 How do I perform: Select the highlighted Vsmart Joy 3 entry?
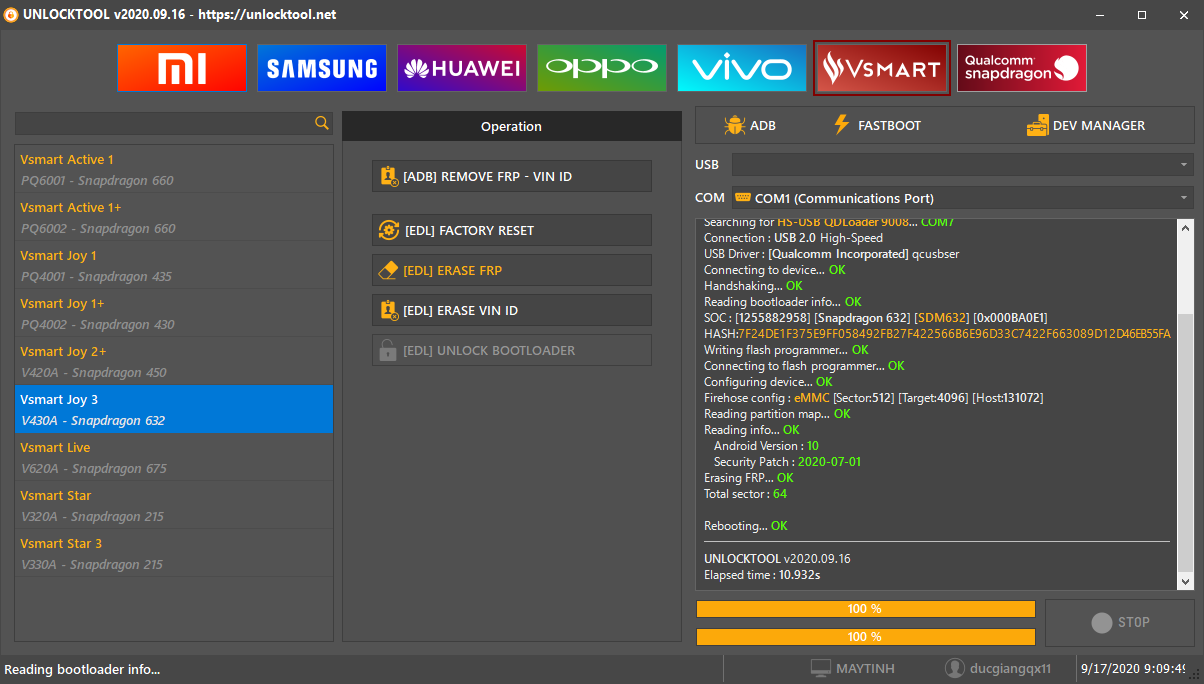pos(174,410)
